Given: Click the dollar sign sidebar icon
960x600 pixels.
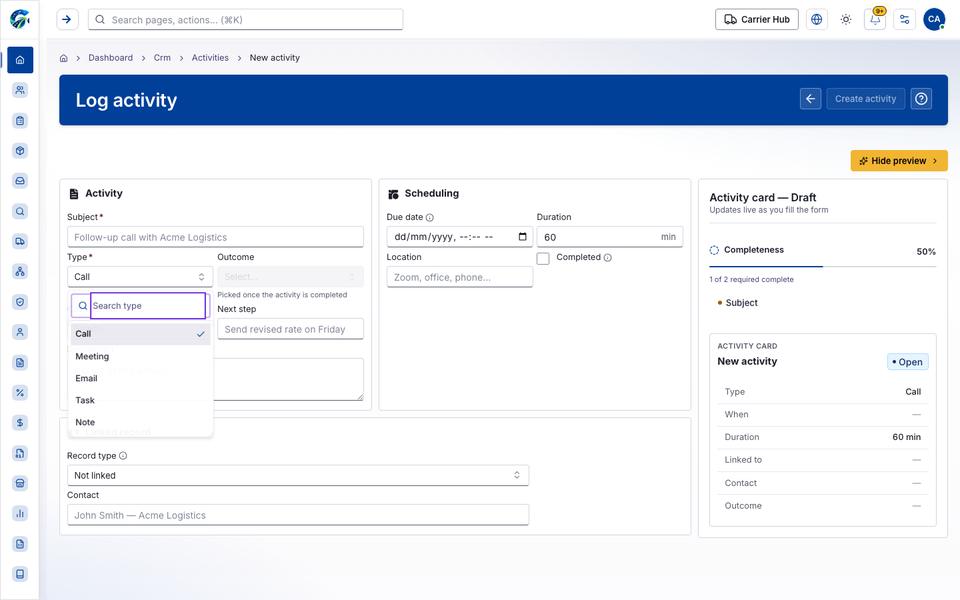Looking at the screenshot, I should (x=20, y=422).
